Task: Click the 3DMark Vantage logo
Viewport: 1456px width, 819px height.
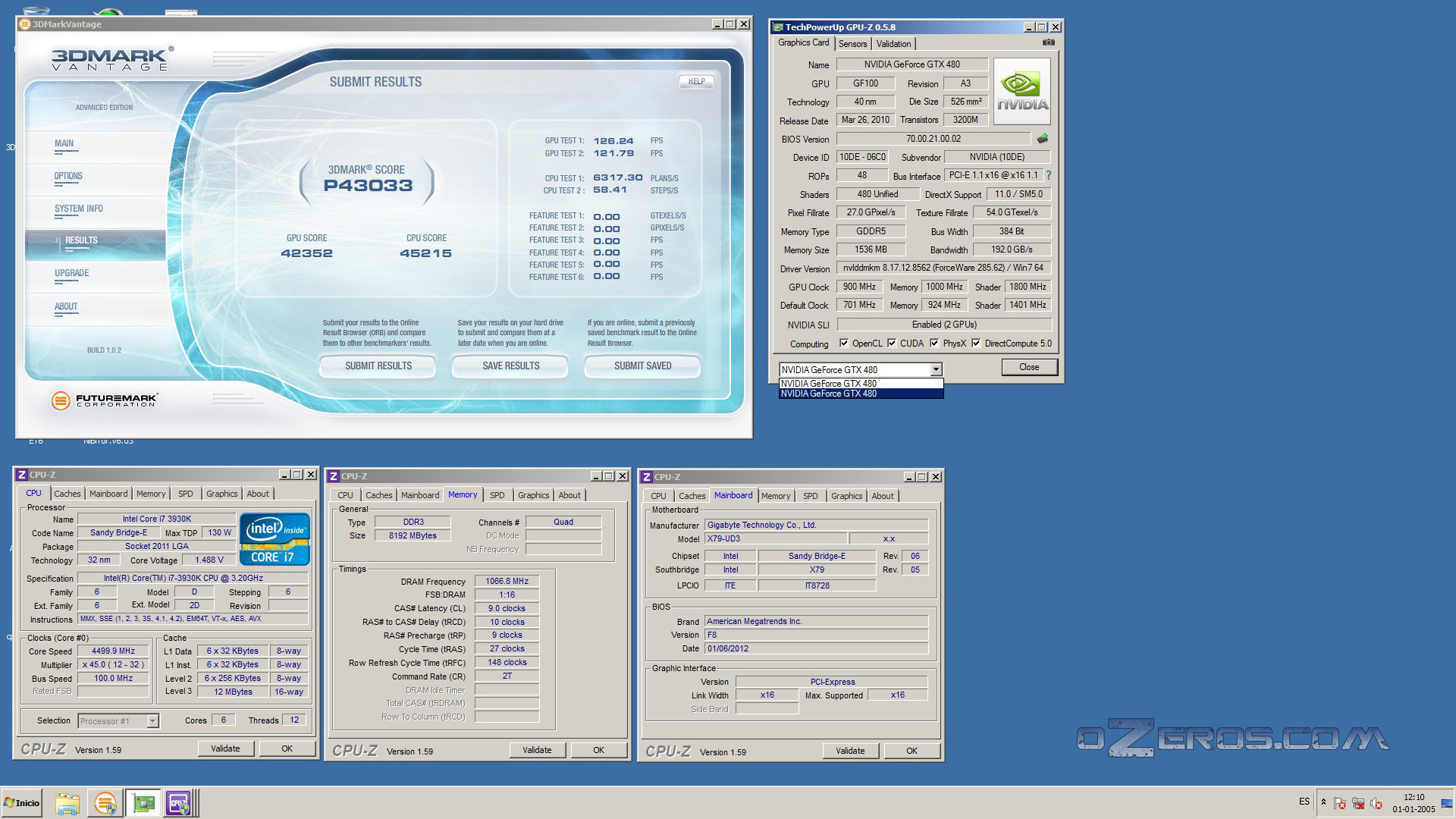Action: tap(112, 58)
